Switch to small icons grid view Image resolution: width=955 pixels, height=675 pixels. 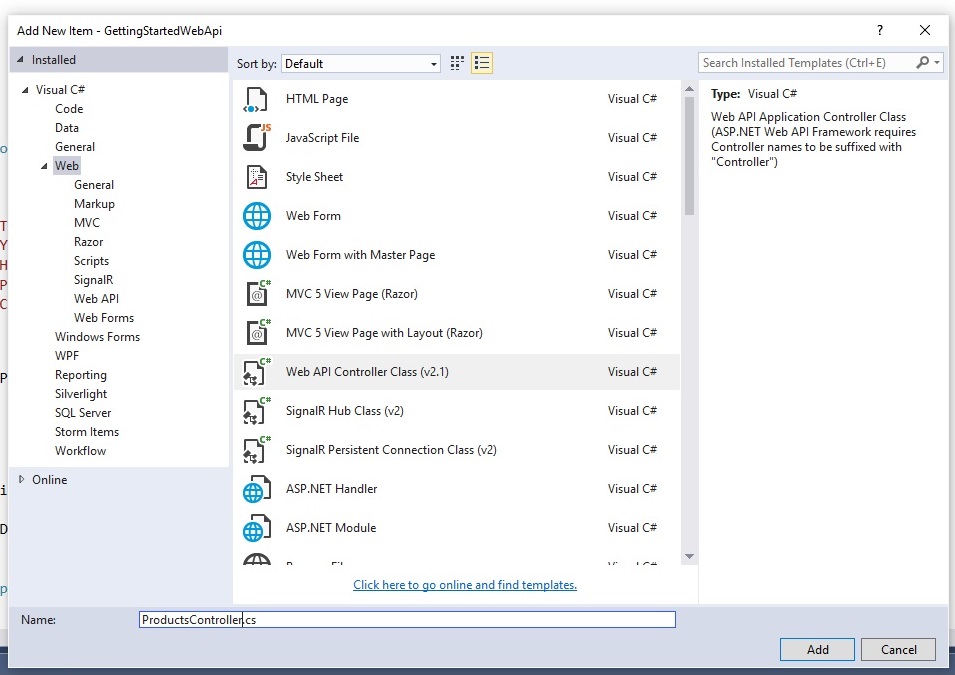[x=458, y=63]
